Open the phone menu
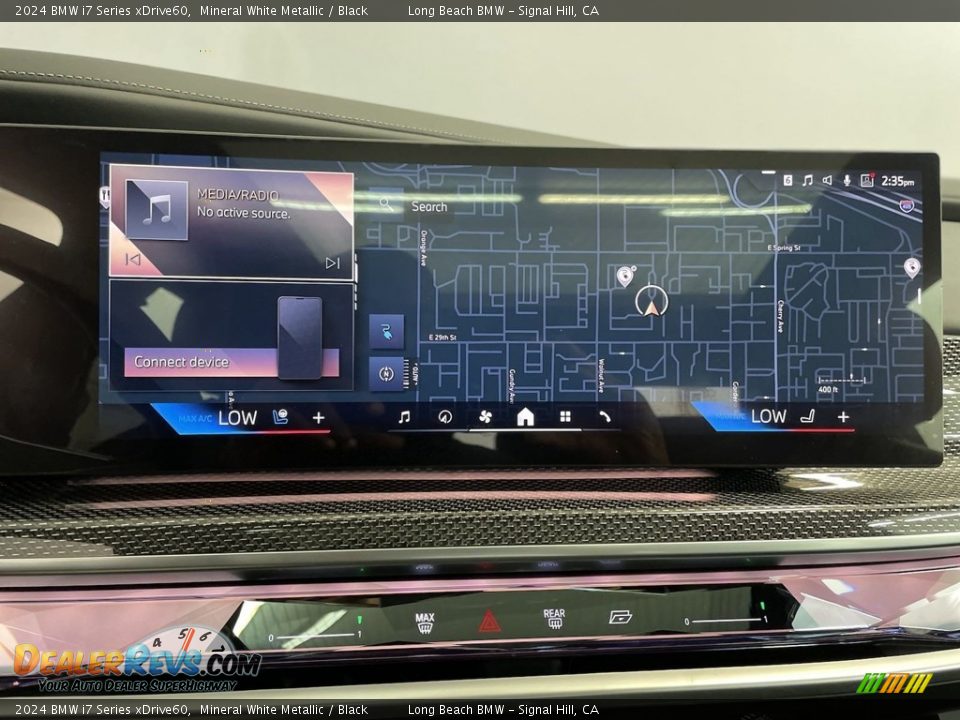This screenshot has height=720, width=960. 605,417
